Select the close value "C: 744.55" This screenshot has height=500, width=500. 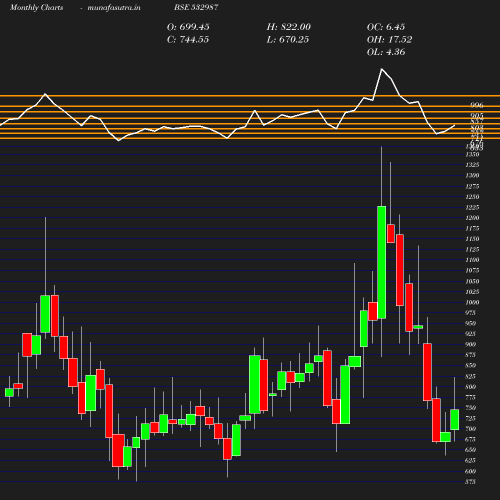point(188,40)
